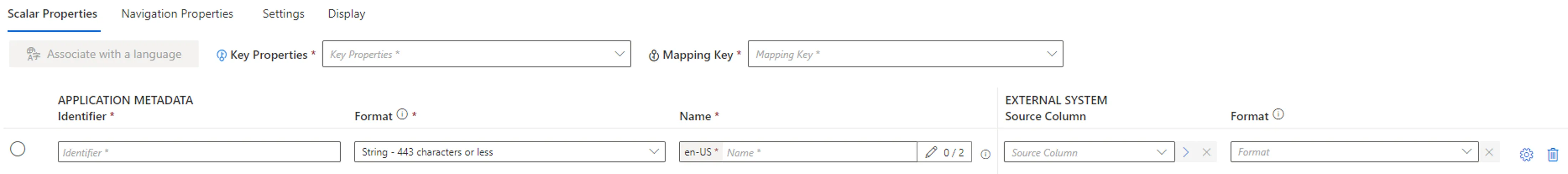Click the gear settings icon in property row

[1525, 154]
